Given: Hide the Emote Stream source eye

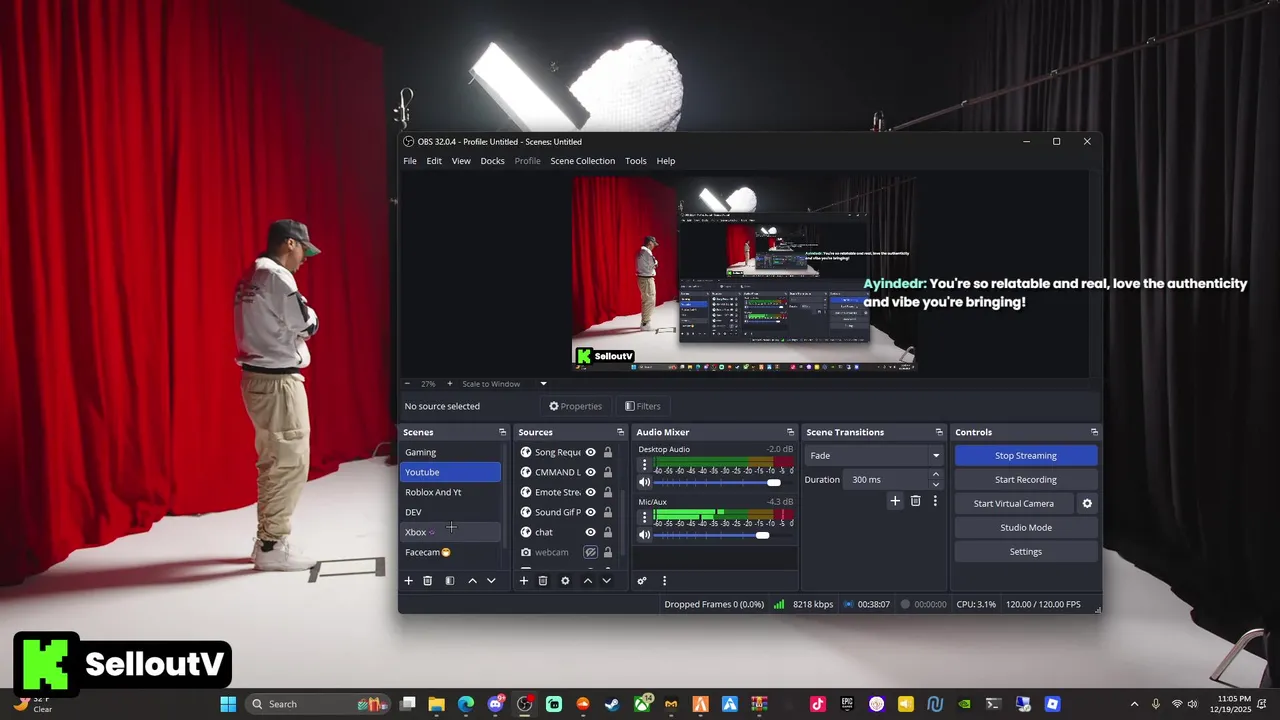Looking at the screenshot, I should coord(590,492).
